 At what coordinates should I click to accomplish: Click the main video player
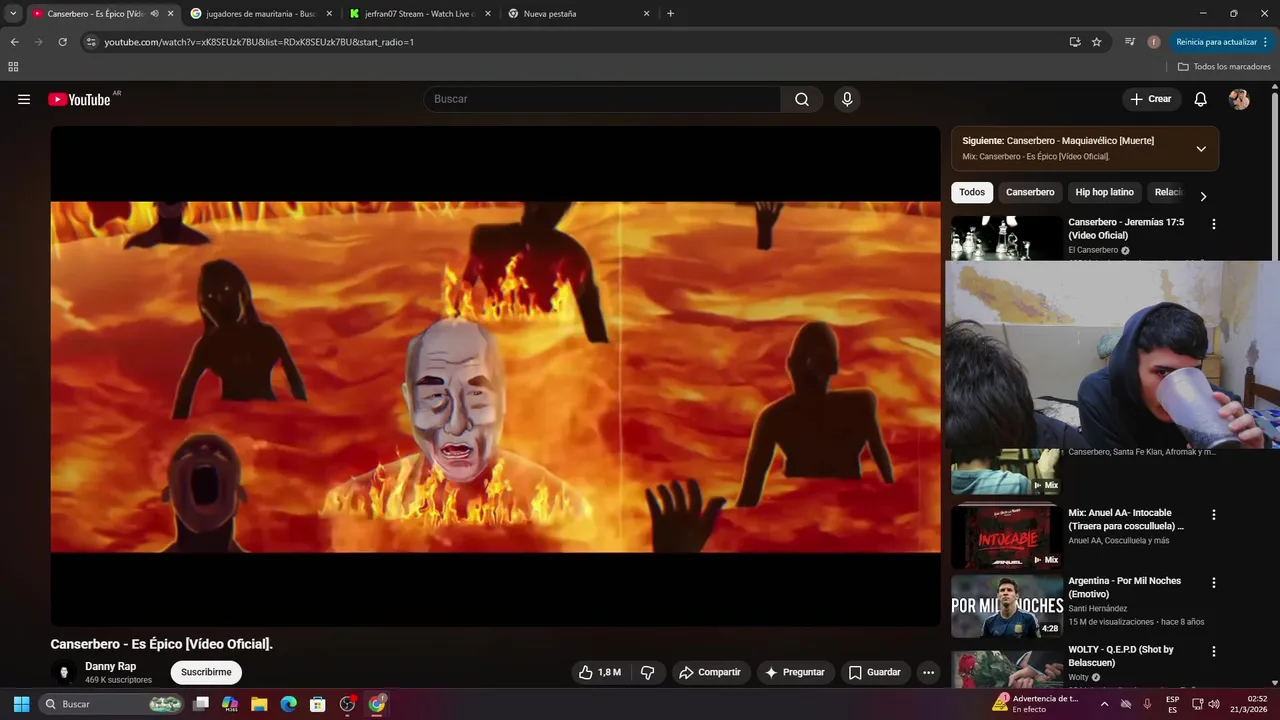pos(495,376)
